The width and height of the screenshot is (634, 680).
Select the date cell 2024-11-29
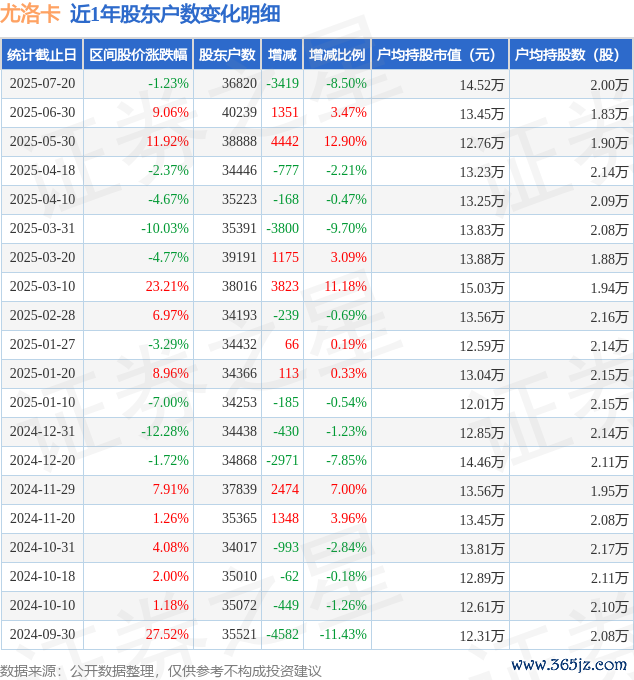(42, 489)
